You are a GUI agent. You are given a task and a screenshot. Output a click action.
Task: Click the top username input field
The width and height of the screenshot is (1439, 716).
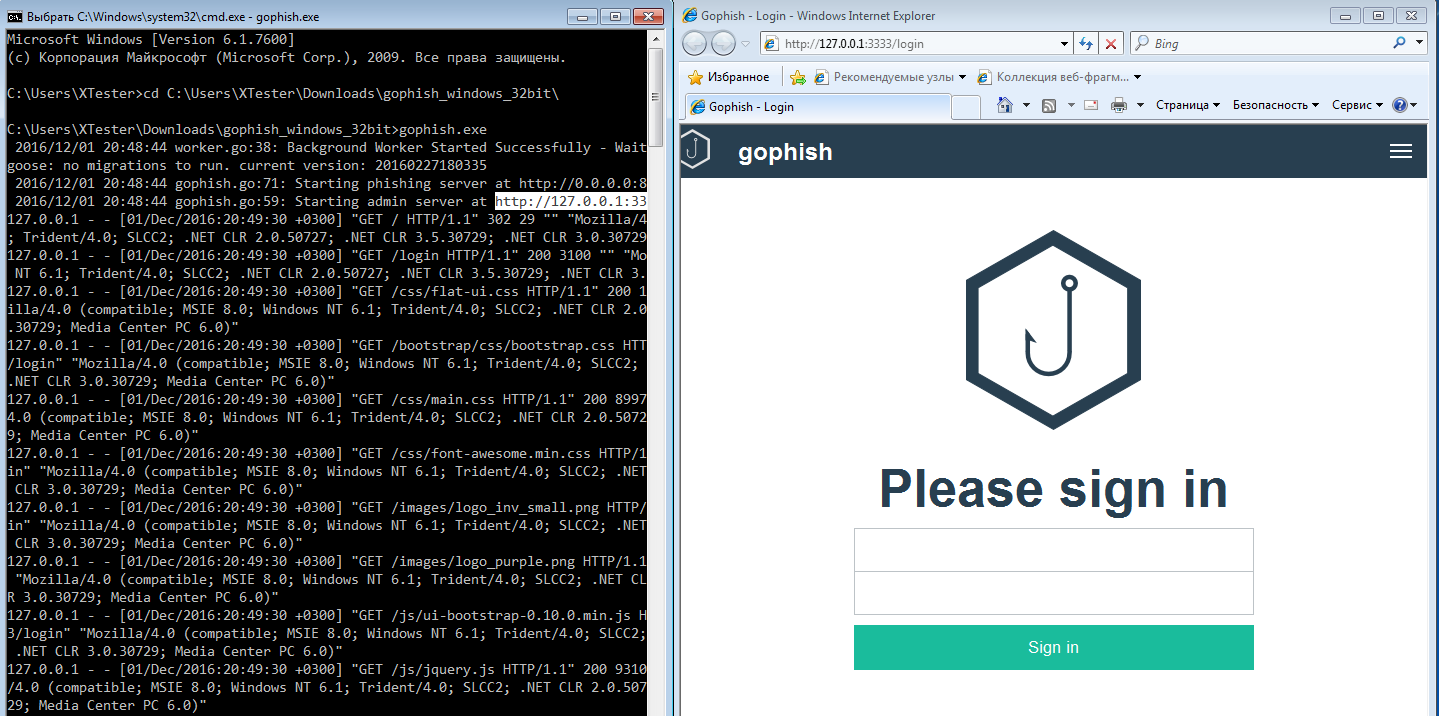1053,550
